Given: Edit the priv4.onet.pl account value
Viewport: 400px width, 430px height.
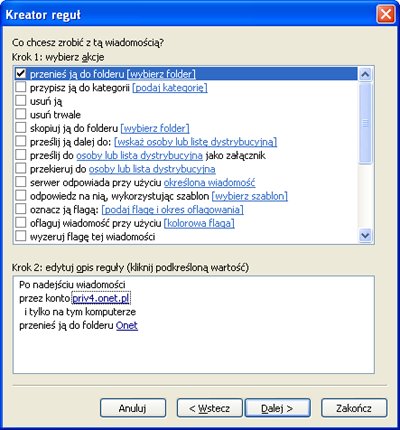Looking at the screenshot, I should click(x=101, y=298).
